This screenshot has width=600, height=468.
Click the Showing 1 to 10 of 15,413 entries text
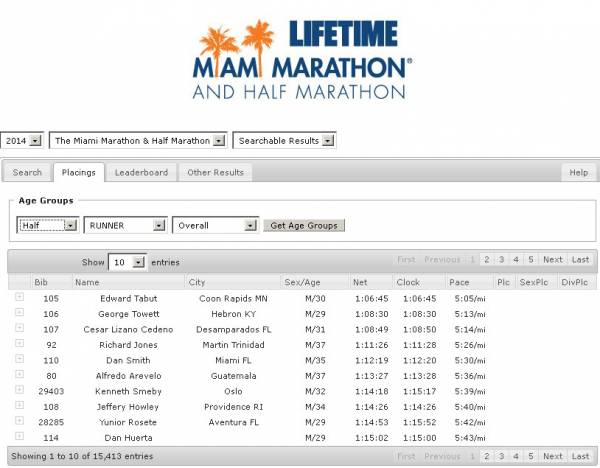(x=82, y=456)
